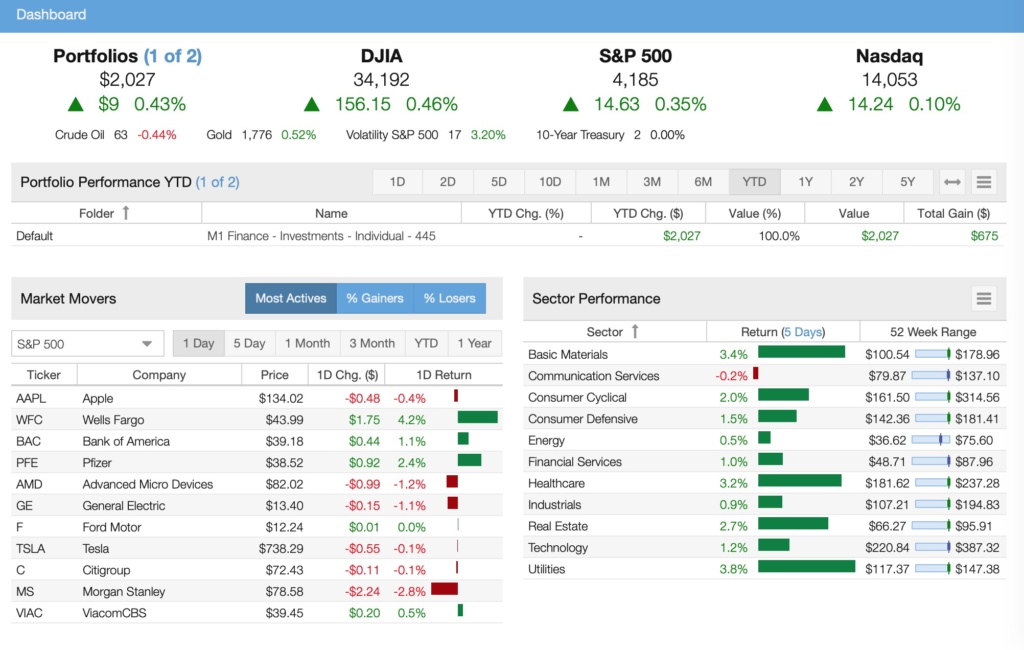The width and height of the screenshot is (1024, 650).
Task: Click the WFC ticker
Action: pos(29,420)
